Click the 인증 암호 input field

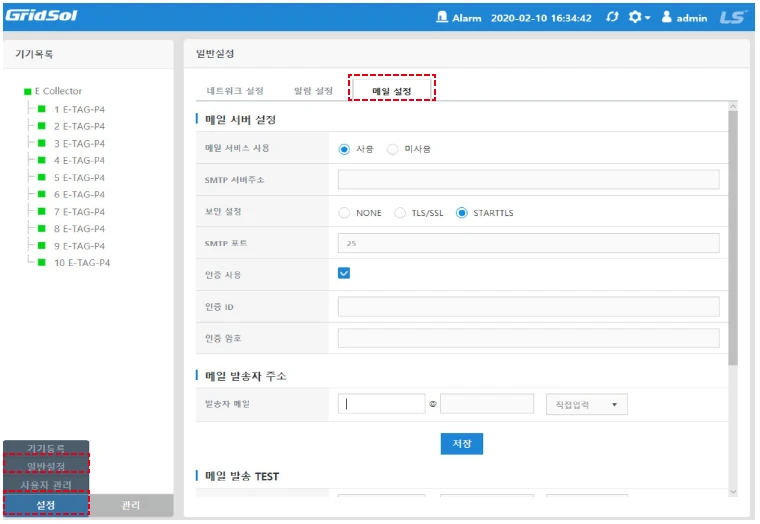coord(528,338)
